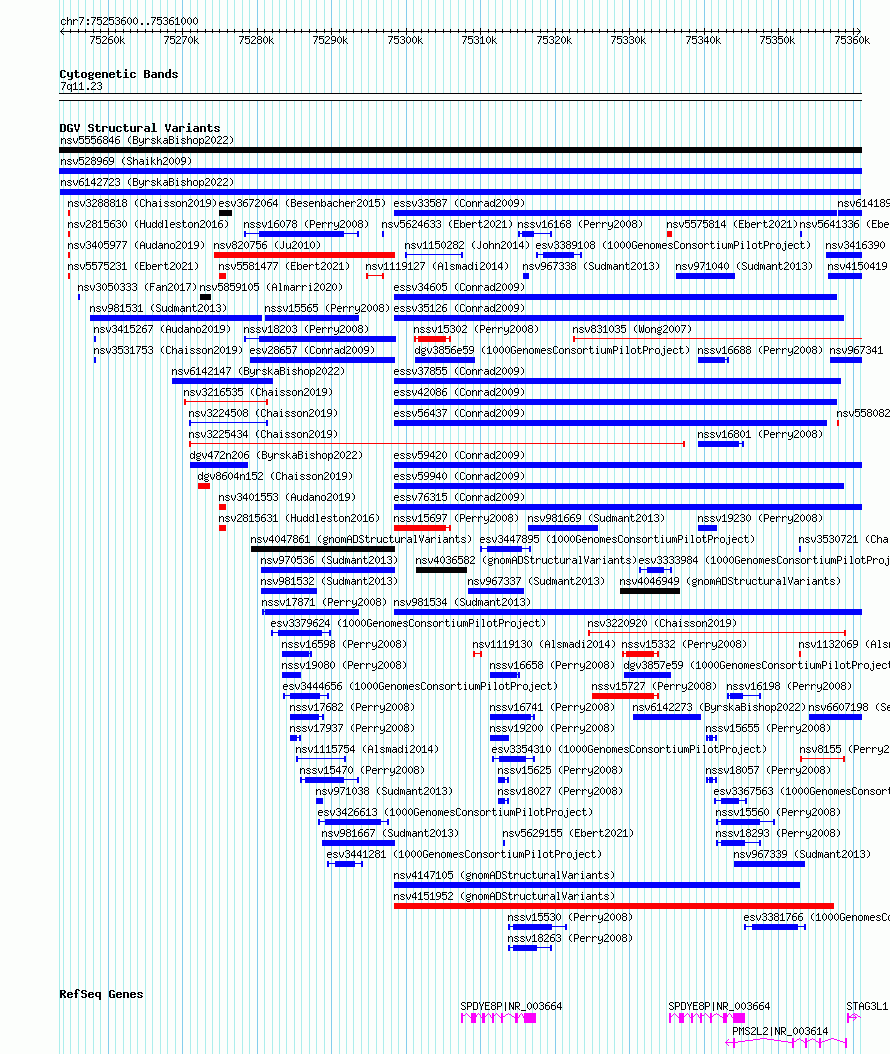Click nsv2815630 (Huddleston2016) variant label
The image size is (890, 1054).
(x=148, y=224)
